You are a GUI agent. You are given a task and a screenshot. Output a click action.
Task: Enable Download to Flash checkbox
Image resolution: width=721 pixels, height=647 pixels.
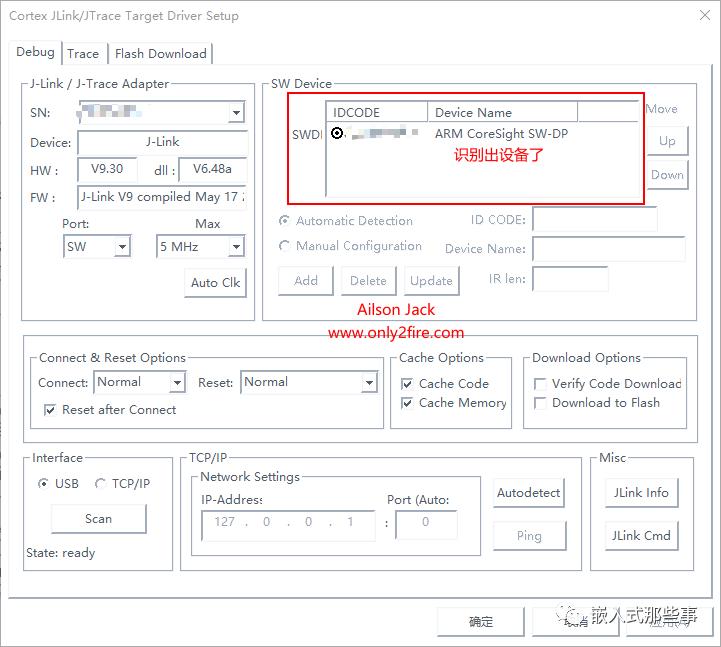point(540,403)
